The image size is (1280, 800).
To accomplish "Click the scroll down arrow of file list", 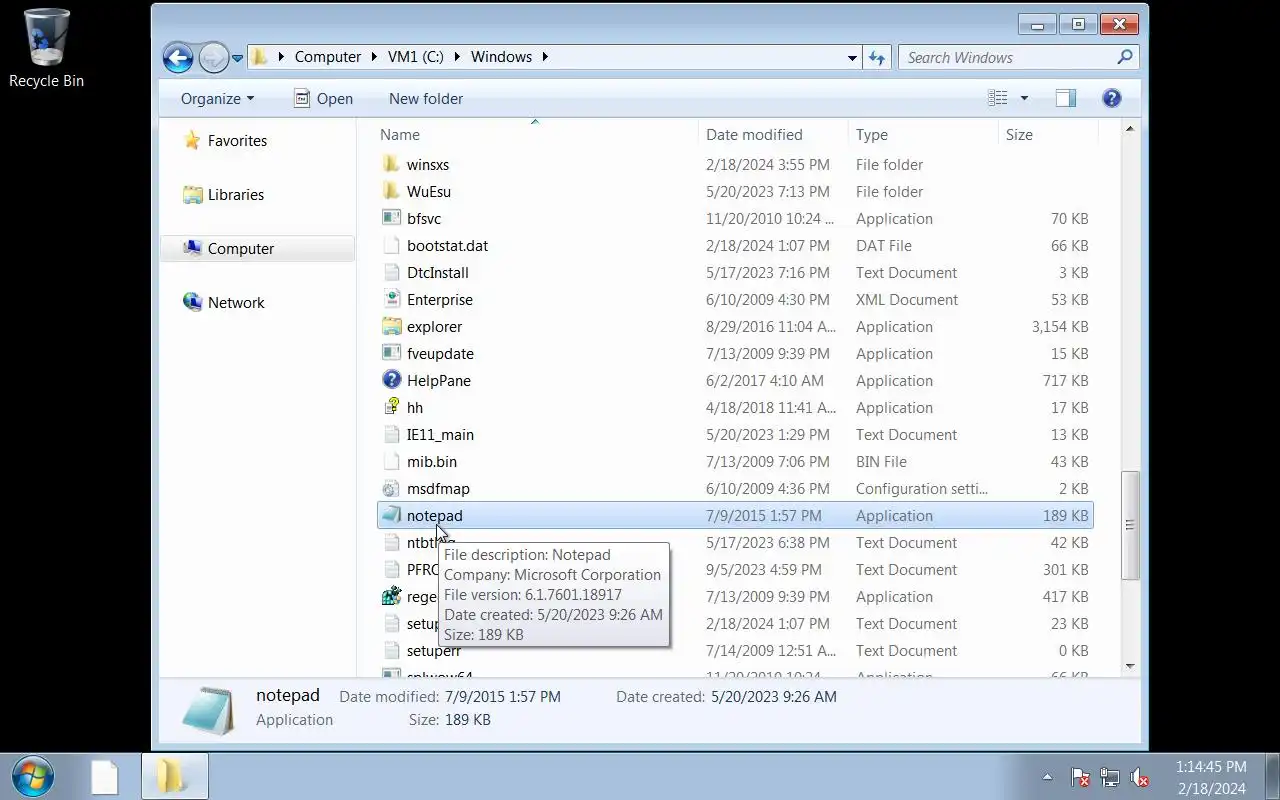I will [x=1130, y=666].
